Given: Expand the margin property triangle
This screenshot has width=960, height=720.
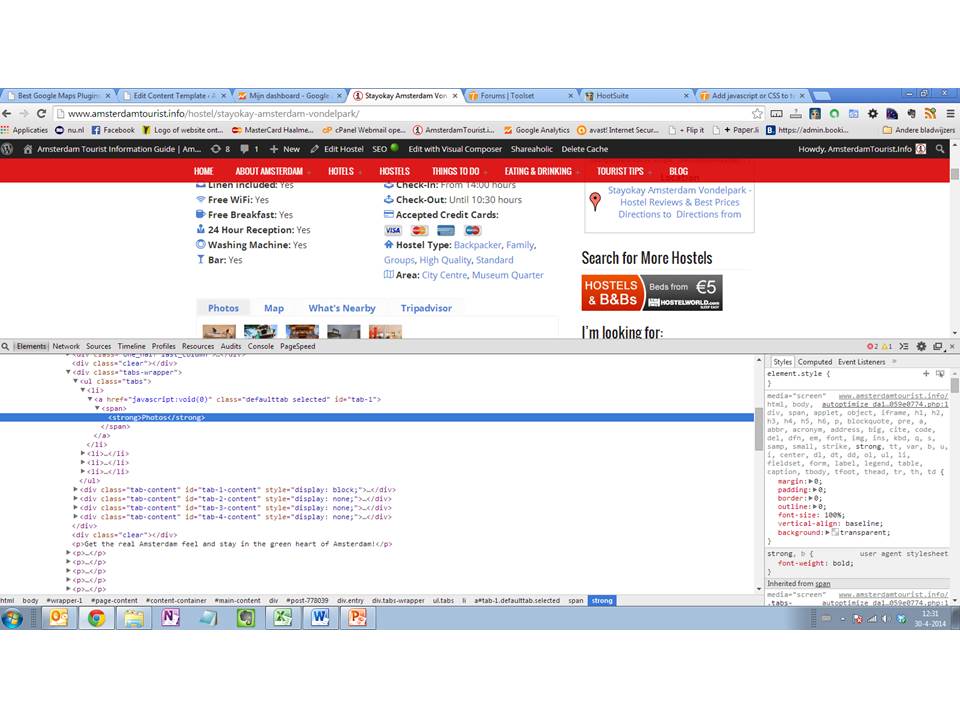Looking at the screenshot, I should (x=811, y=481).
